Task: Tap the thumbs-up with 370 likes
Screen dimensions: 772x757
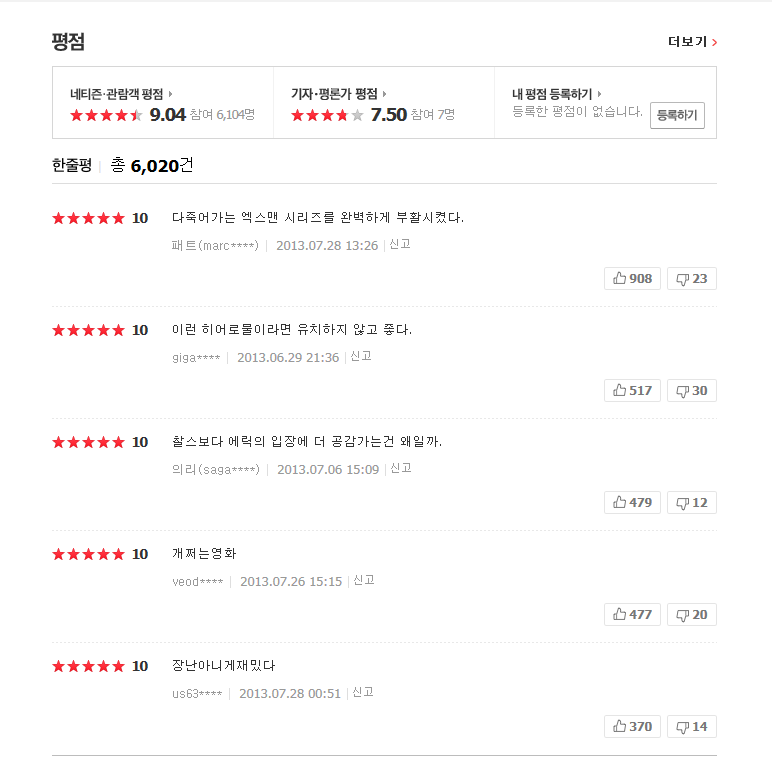Action: pyautogui.click(x=632, y=726)
